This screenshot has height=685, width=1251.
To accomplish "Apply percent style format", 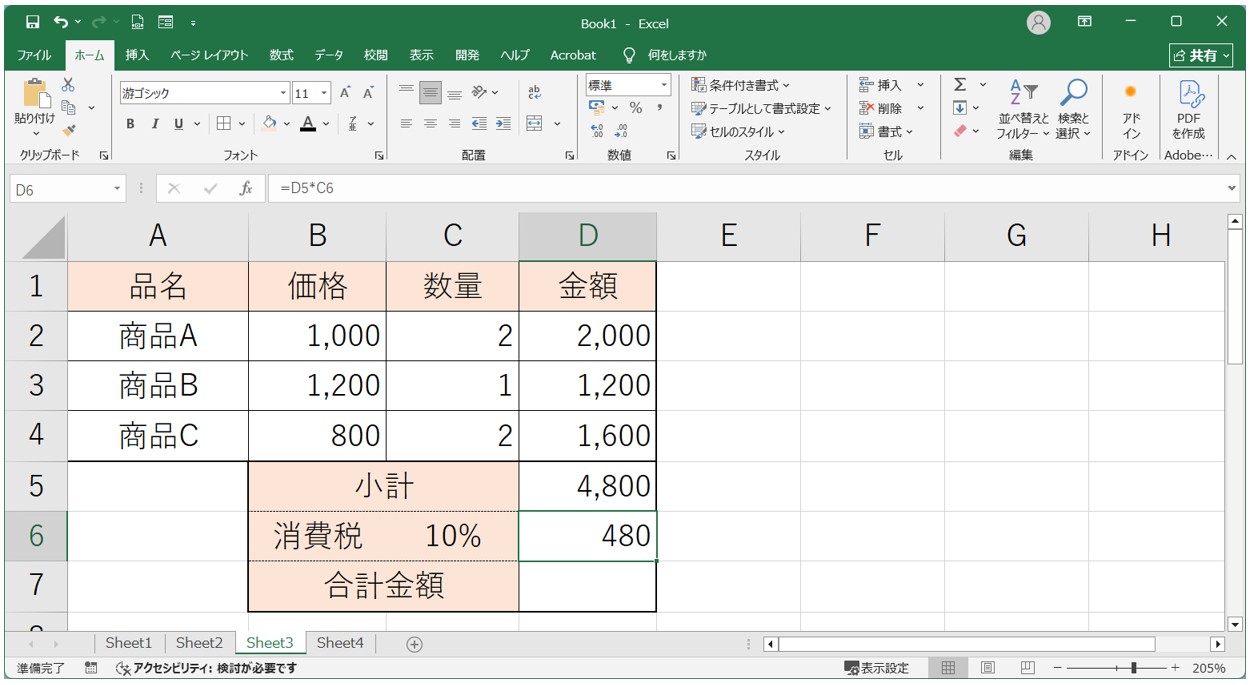I will tap(635, 108).
